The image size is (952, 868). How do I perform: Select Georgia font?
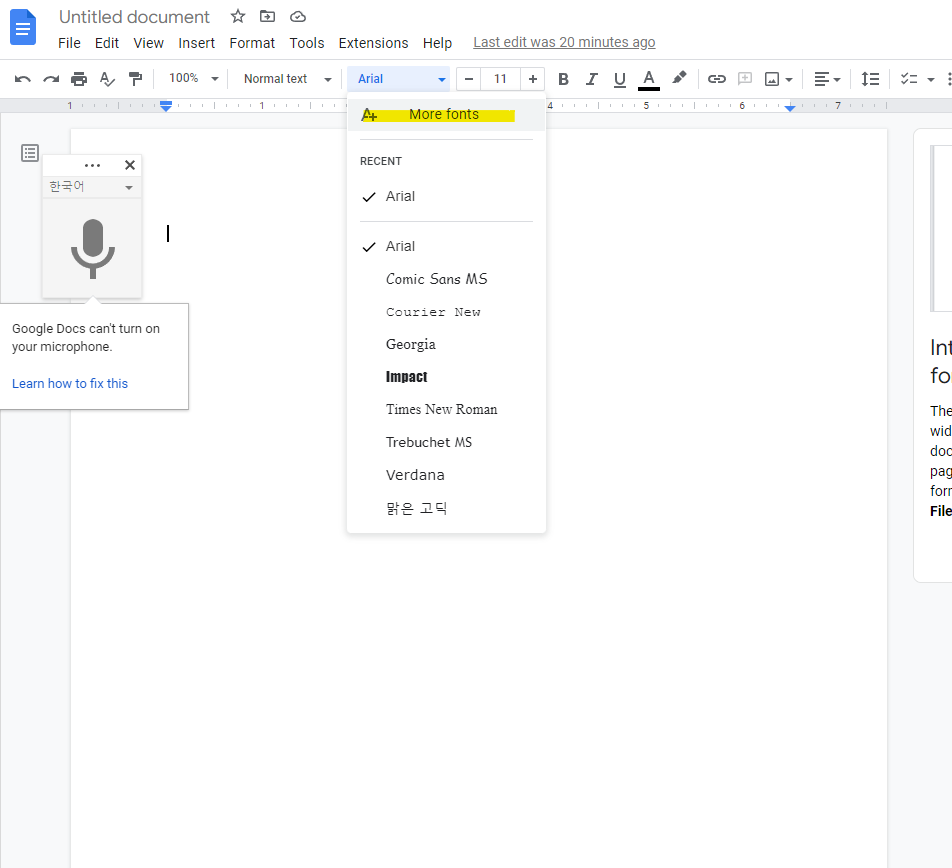click(x=446, y=344)
